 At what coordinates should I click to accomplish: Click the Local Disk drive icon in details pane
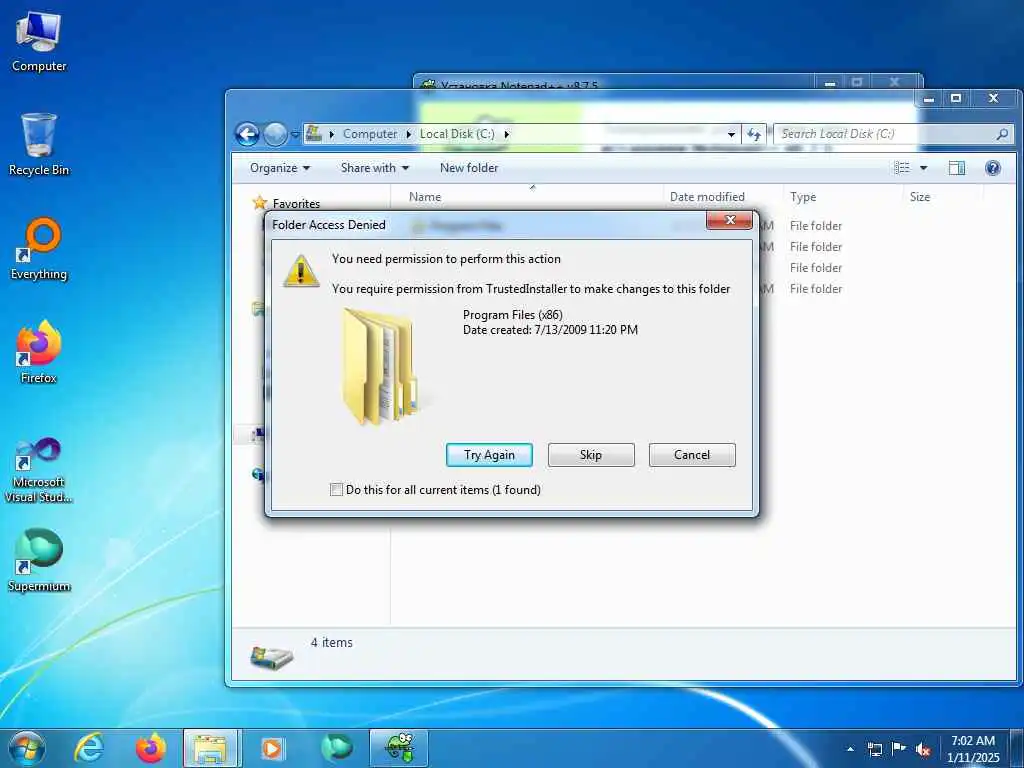(272, 656)
